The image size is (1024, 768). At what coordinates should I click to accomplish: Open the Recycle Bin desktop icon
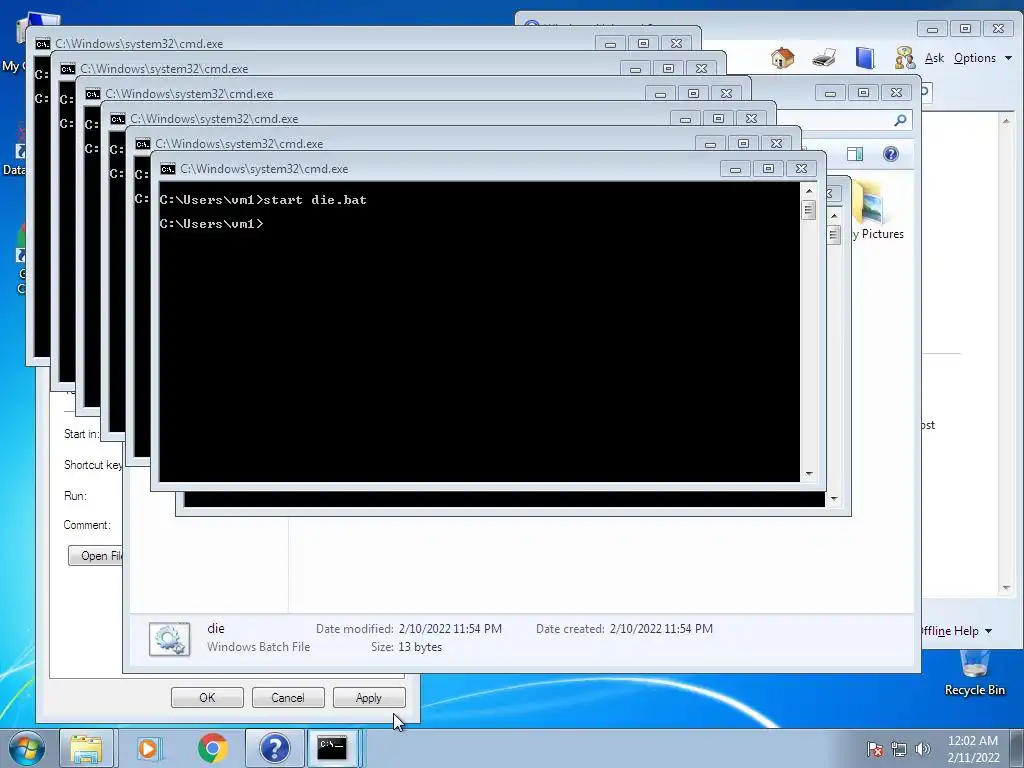click(x=974, y=674)
